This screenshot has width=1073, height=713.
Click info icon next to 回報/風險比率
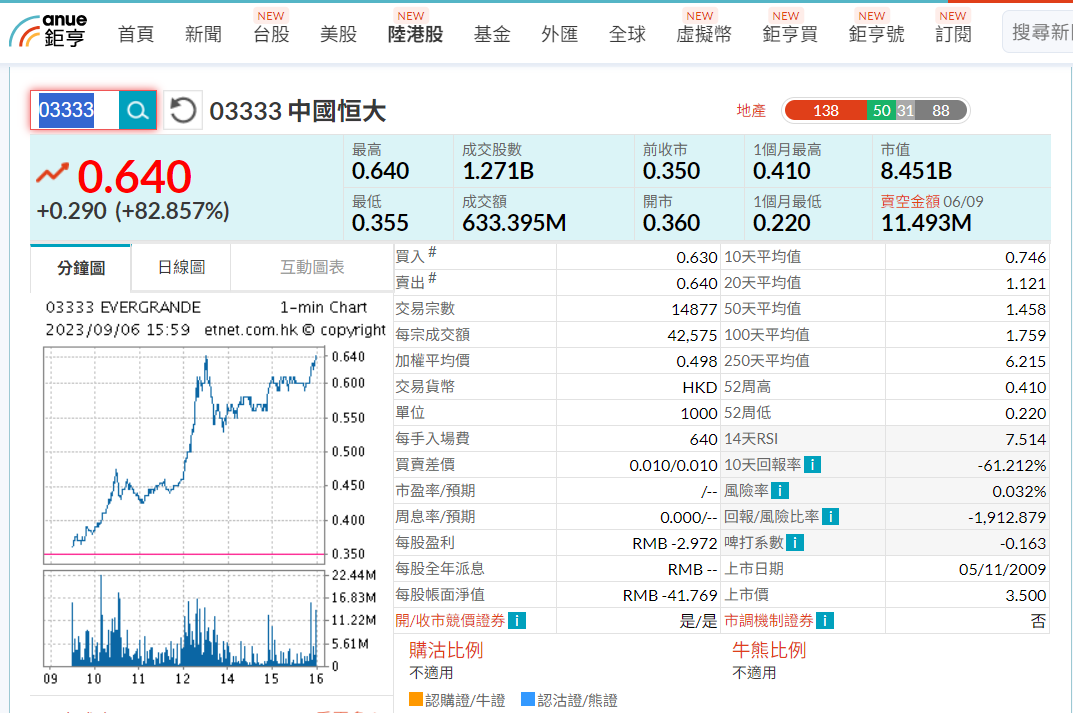pos(830,517)
